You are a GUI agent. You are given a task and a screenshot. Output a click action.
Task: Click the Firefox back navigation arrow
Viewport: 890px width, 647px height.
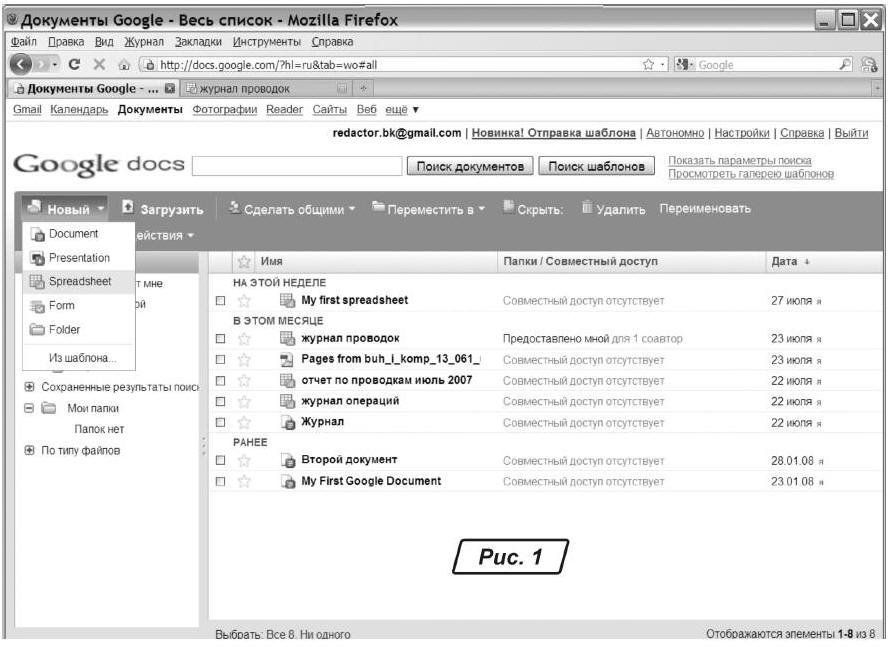click(x=22, y=65)
